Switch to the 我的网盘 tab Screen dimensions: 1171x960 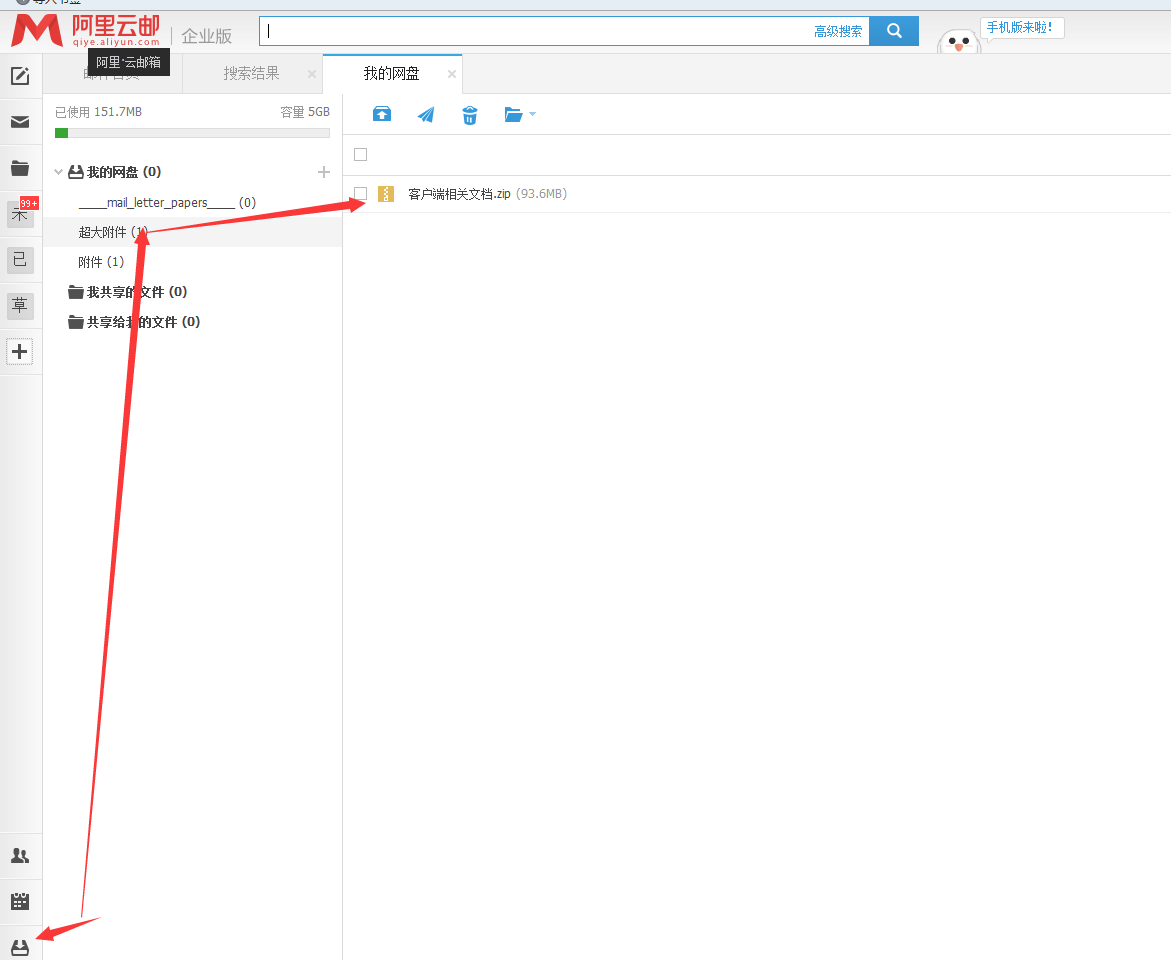[x=391, y=73]
